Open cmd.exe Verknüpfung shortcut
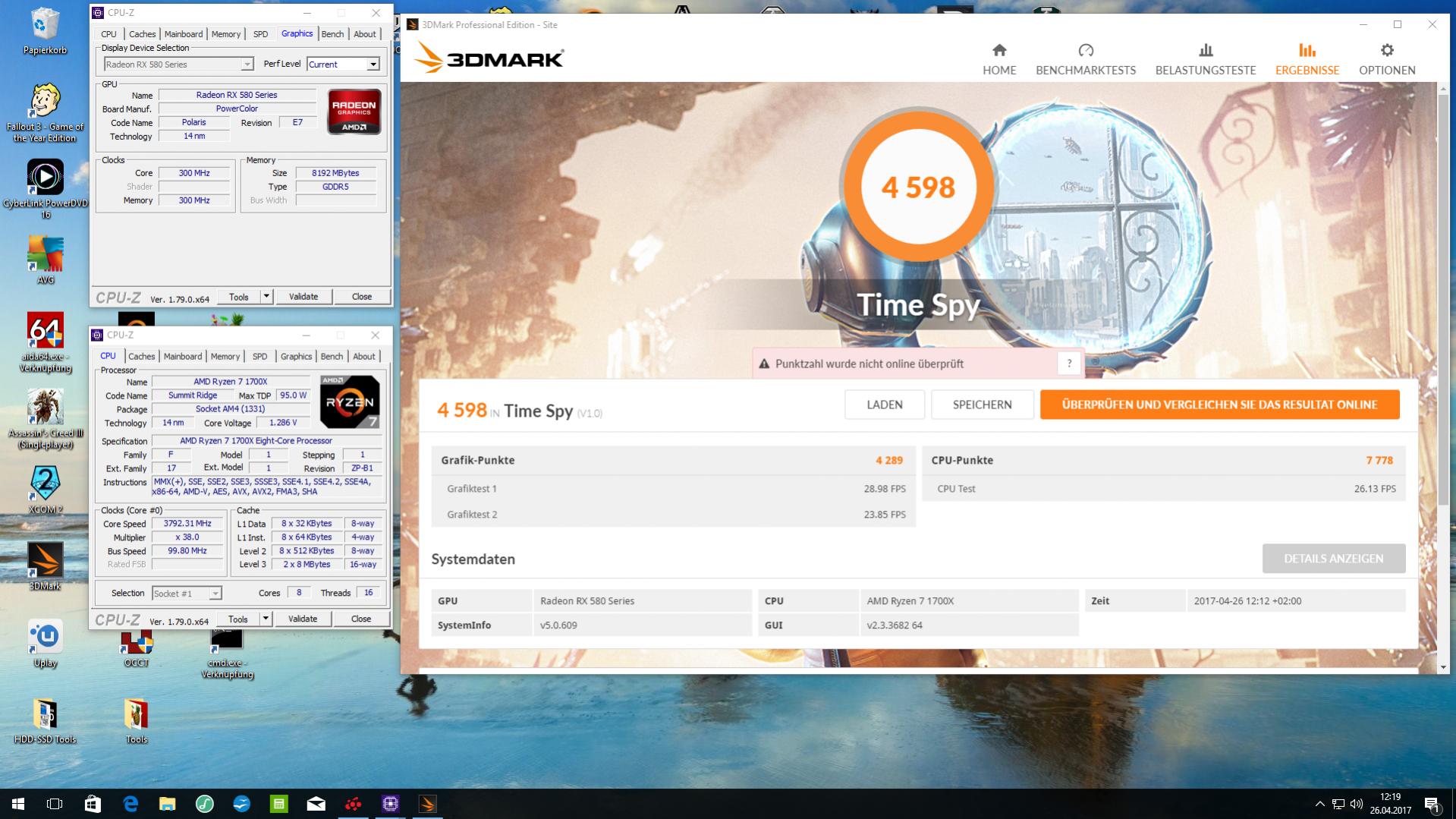This screenshot has height=819, width=1456. [227, 654]
